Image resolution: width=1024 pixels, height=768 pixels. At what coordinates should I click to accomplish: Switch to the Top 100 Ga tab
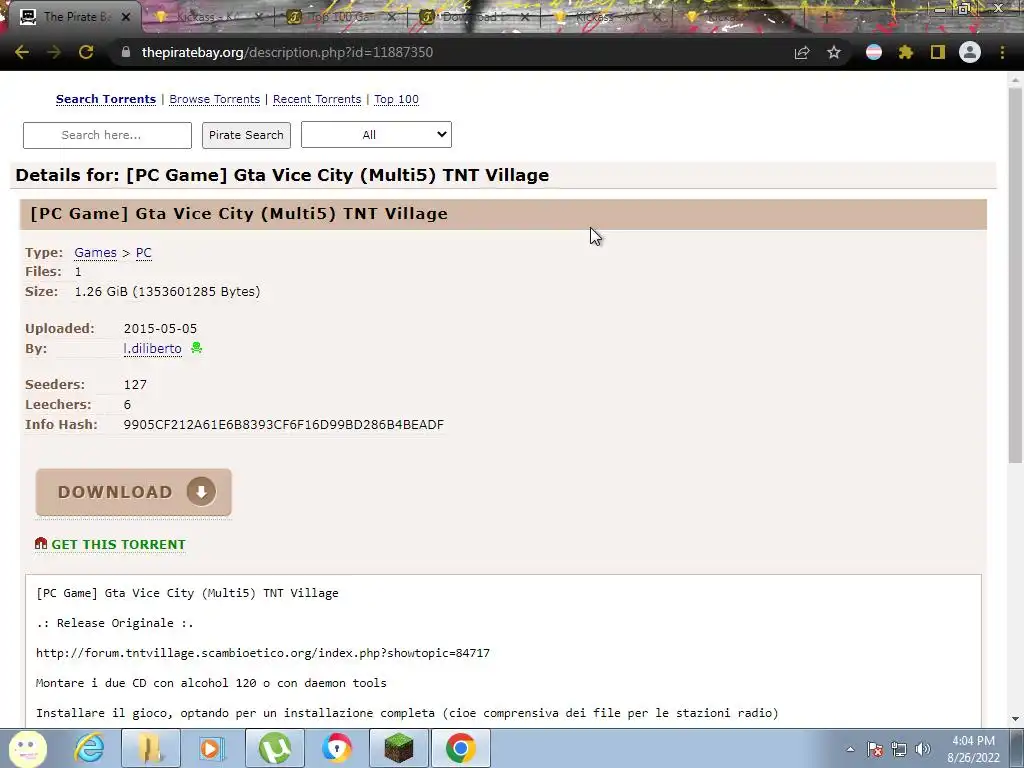[x=340, y=17]
